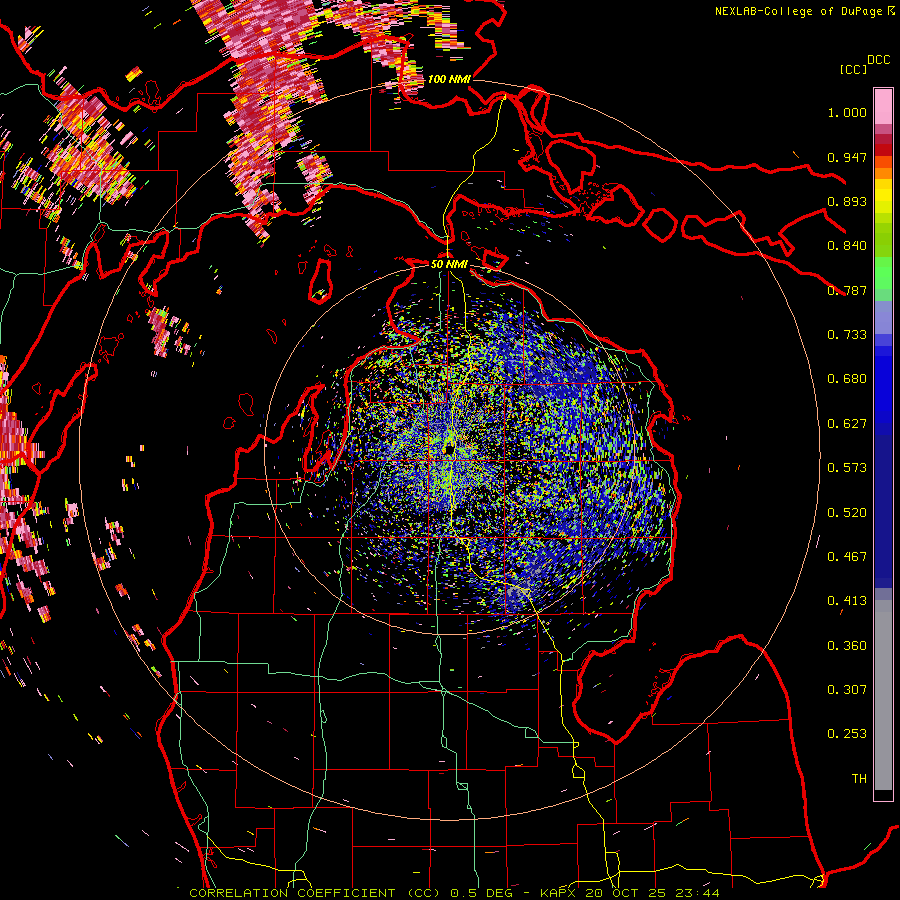Select the 0.680 legend value

[847, 379]
